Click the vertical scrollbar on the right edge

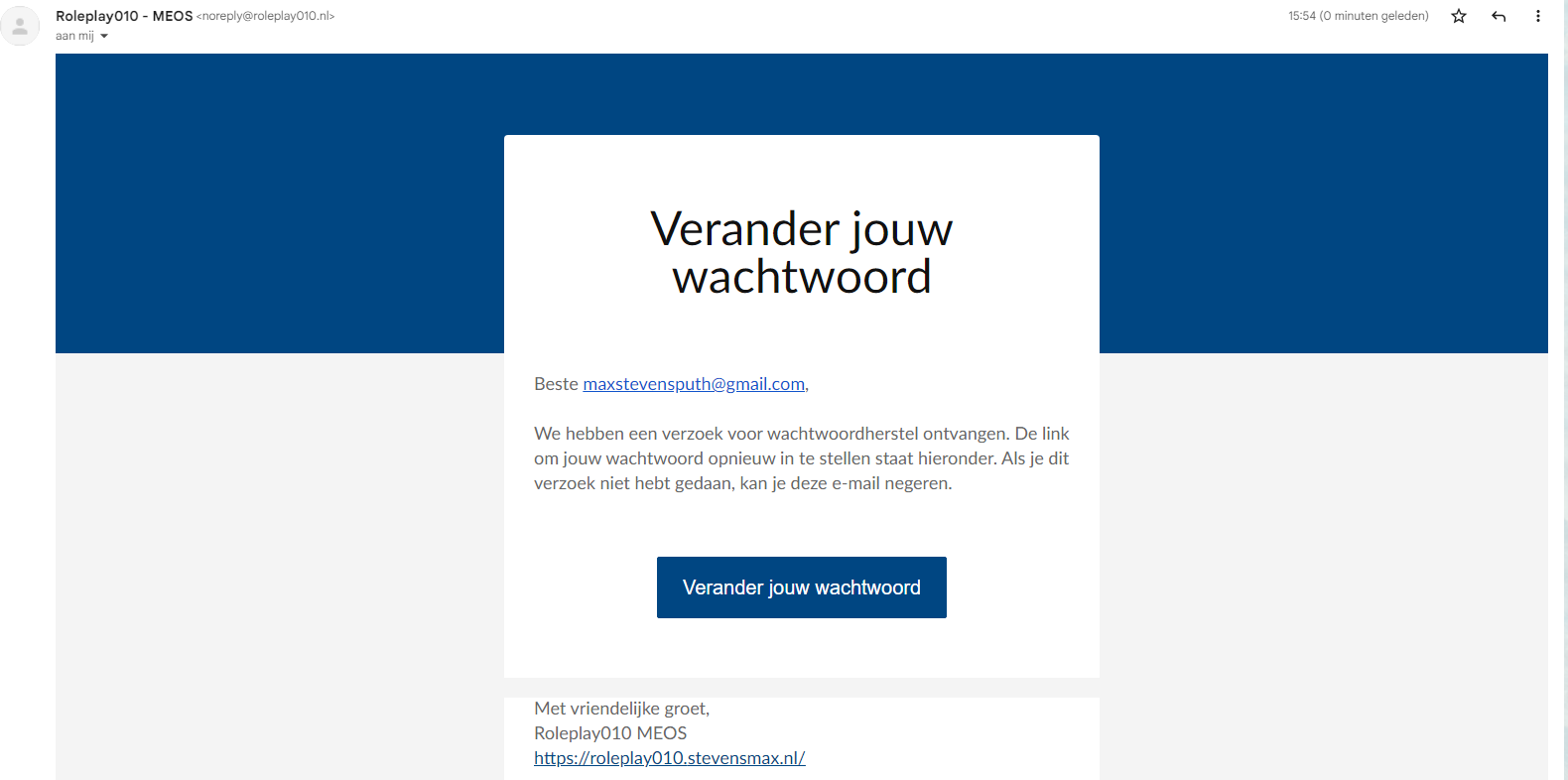click(1563, 397)
